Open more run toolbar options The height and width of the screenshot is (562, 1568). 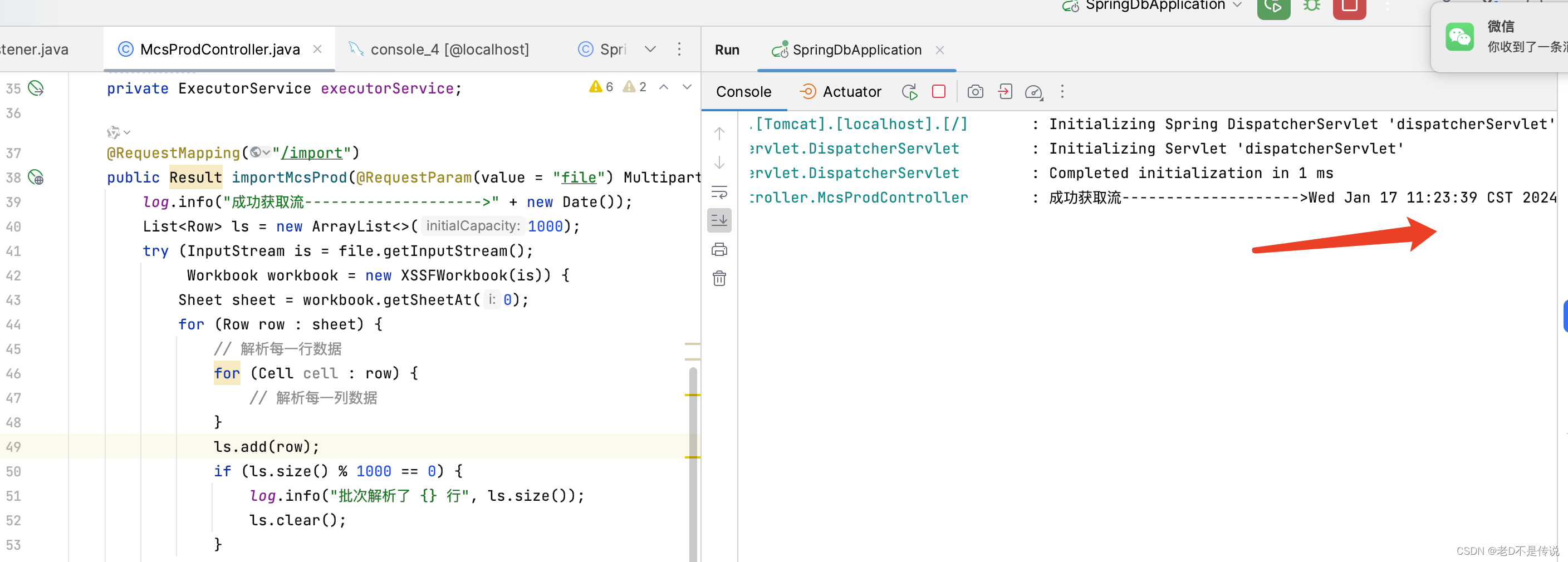pyautogui.click(x=1062, y=92)
